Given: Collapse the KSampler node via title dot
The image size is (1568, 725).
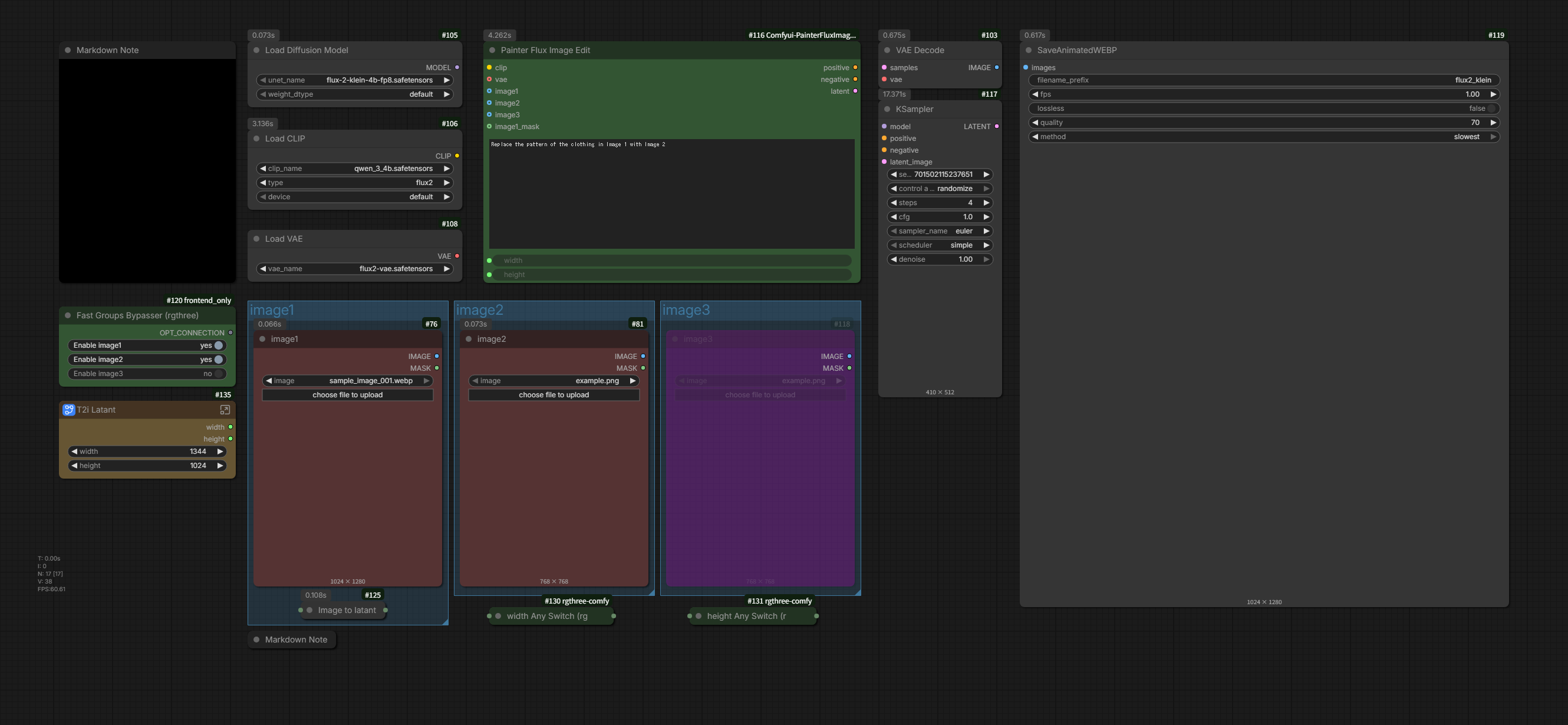Looking at the screenshot, I should coord(887,110).
